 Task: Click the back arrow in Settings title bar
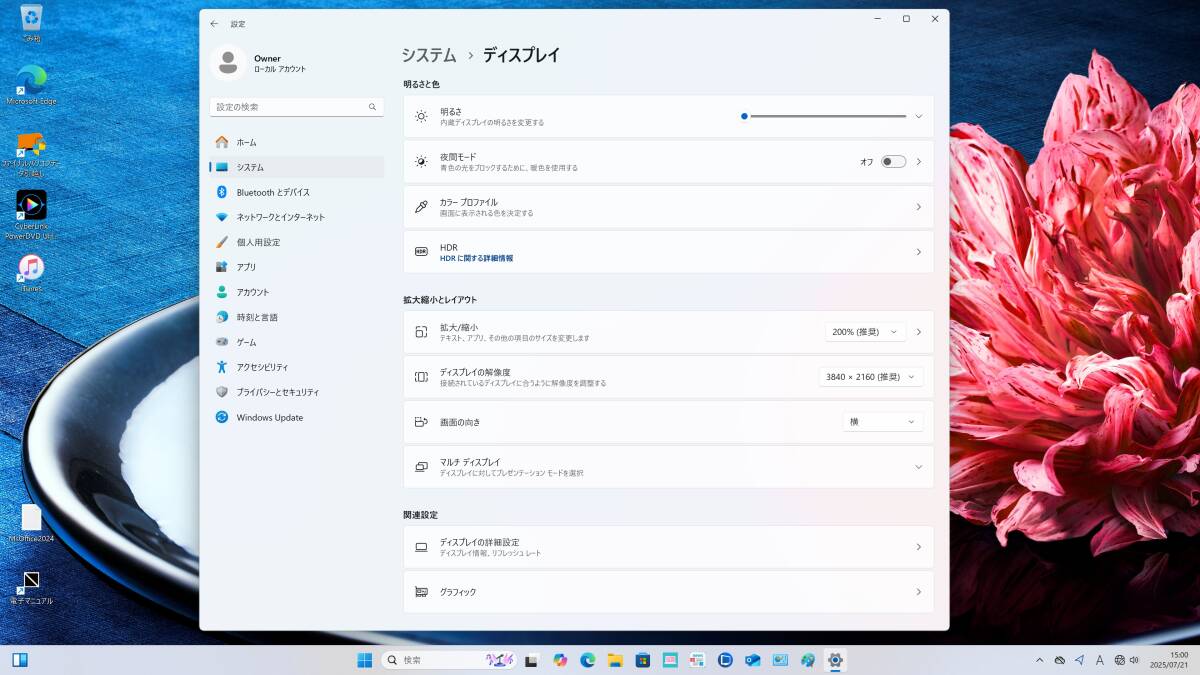[214, 23]
